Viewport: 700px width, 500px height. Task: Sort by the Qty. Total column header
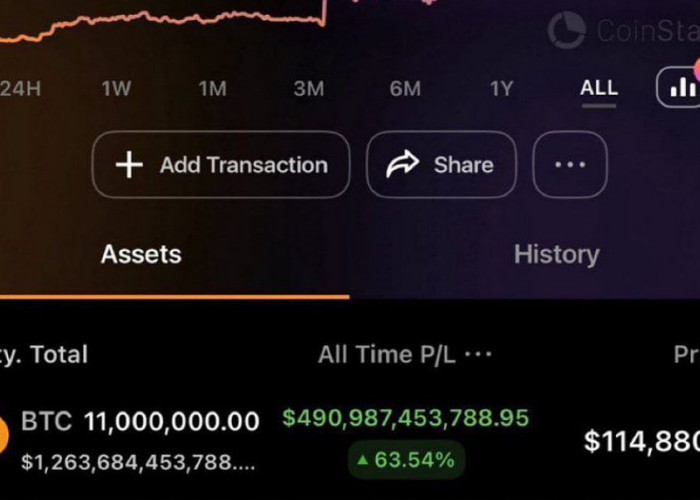(45, 354)
